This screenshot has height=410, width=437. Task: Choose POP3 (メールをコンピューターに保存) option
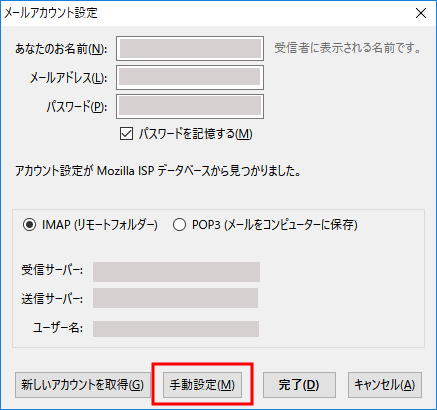click(179, 225)
